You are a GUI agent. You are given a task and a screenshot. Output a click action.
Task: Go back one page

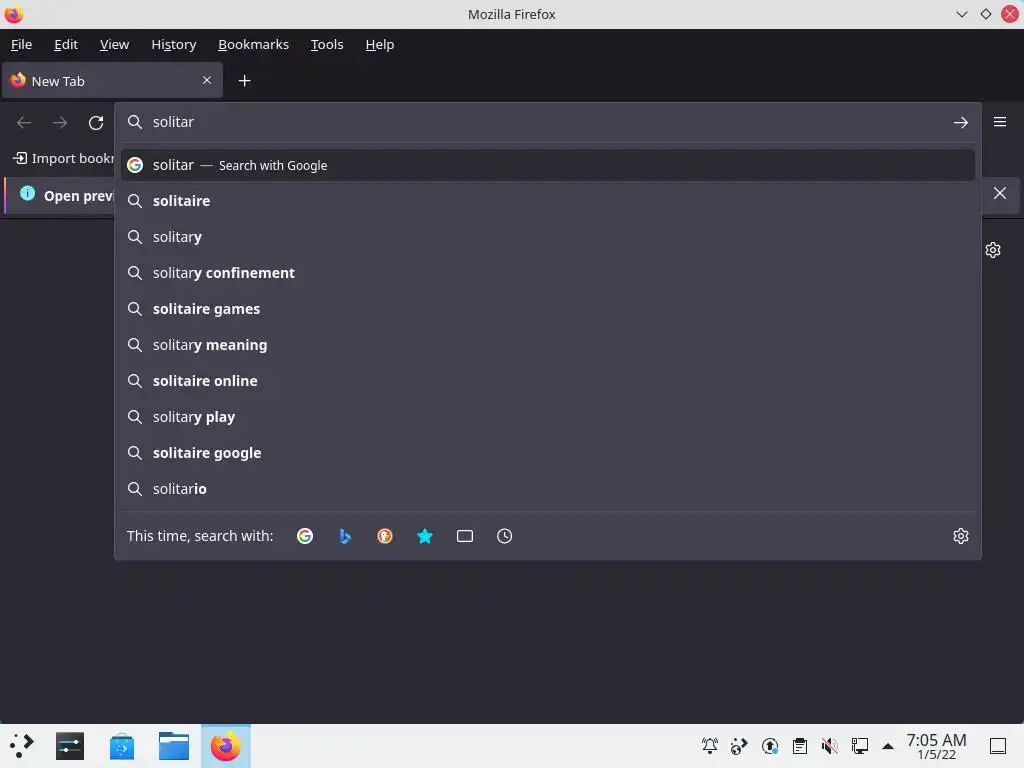point(24,123)
